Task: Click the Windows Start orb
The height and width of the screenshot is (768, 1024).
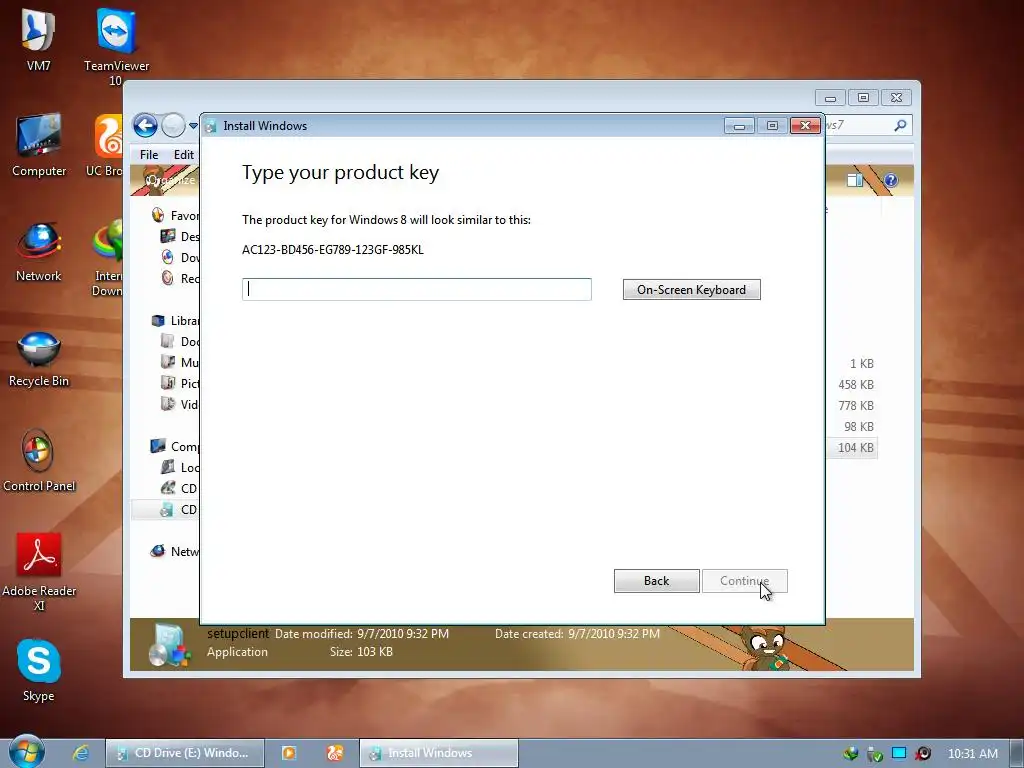Action: coord(26,752)
